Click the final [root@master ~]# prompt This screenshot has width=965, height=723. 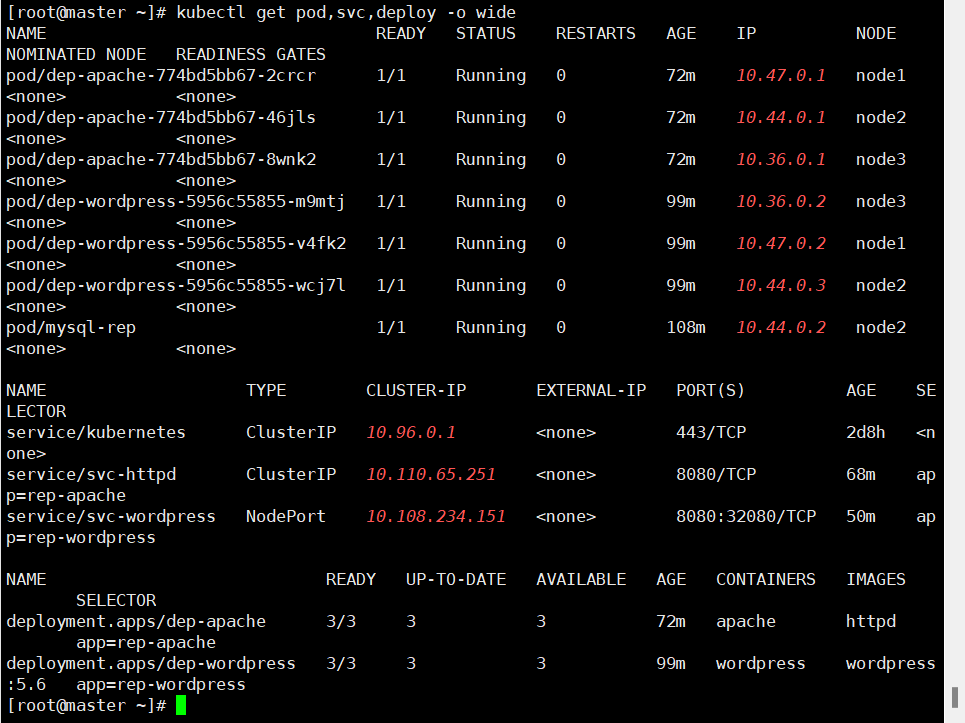pyautogui.click(x=86, y=705)
